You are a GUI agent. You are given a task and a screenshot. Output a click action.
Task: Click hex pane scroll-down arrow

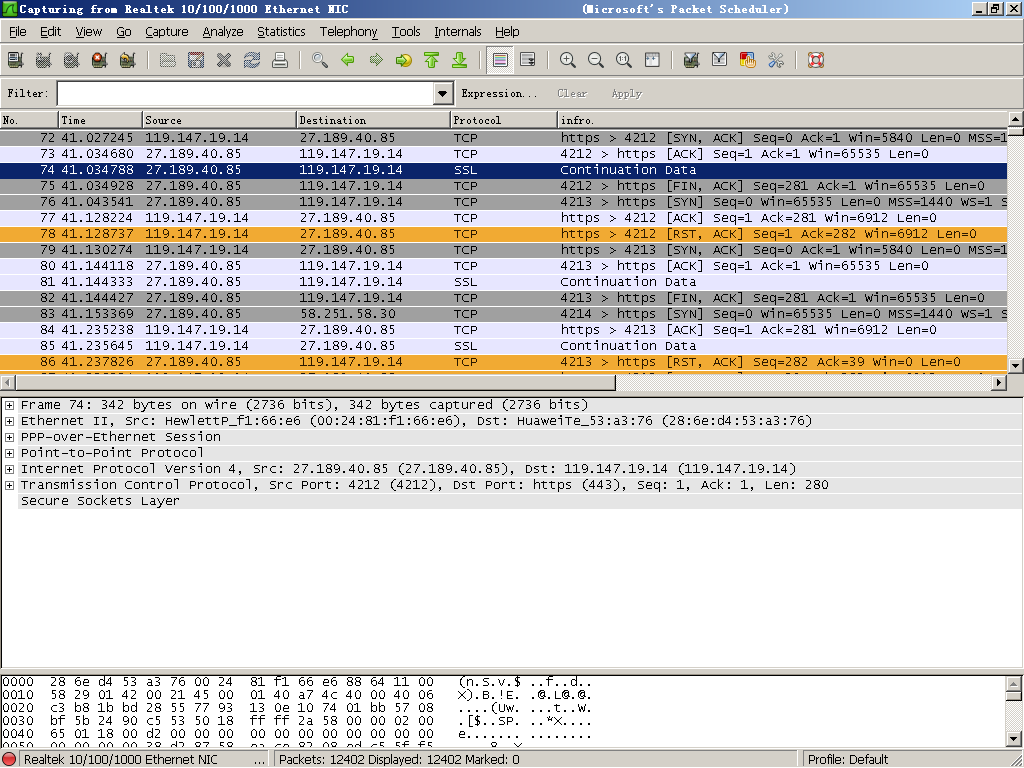[1014, 739]
